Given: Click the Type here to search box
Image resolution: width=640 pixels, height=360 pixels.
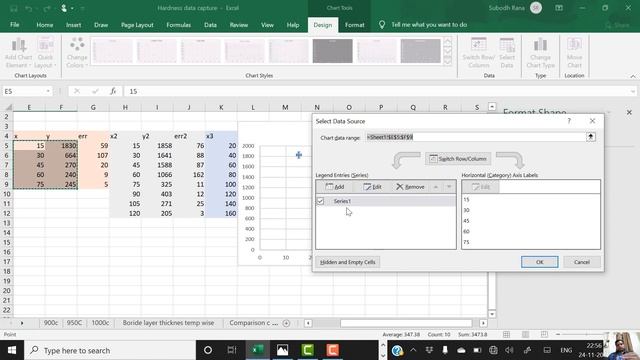Looking at the screenshot, I should coord(110,350).
